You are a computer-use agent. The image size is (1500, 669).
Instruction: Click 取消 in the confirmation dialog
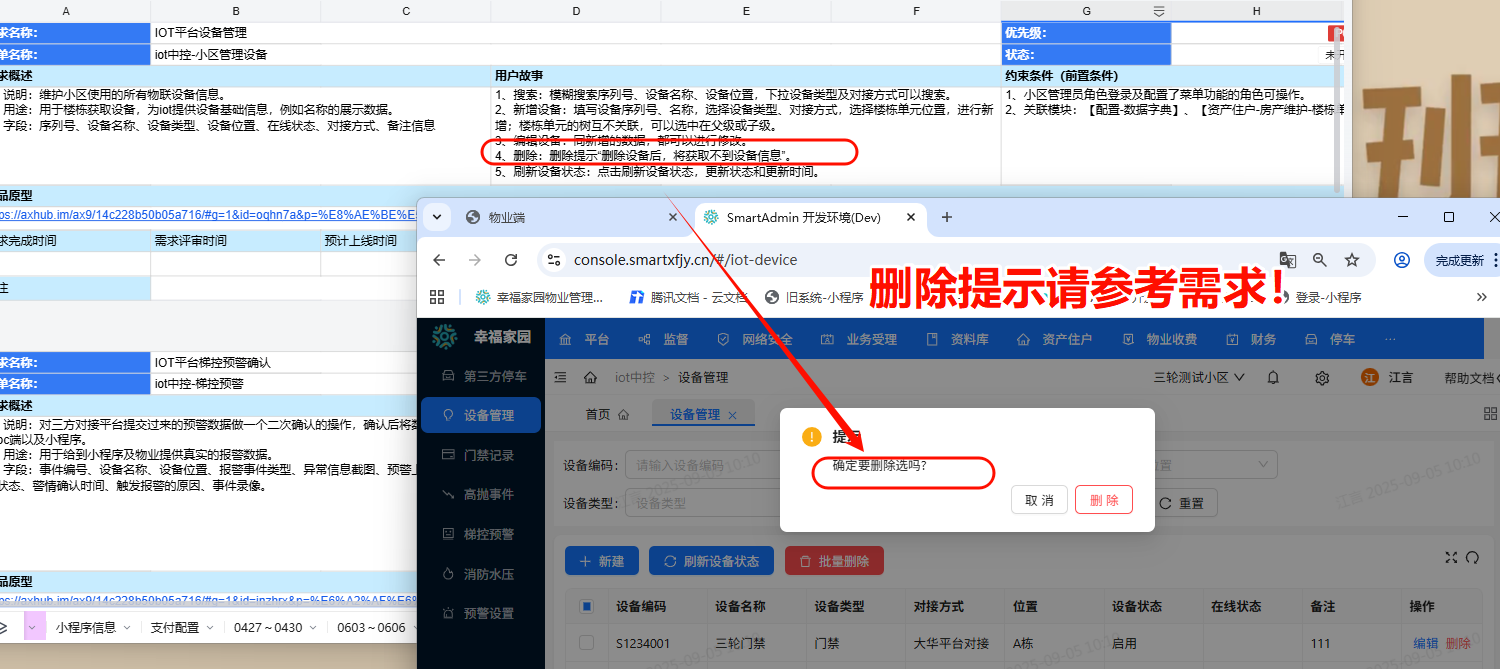point(1039,500)
